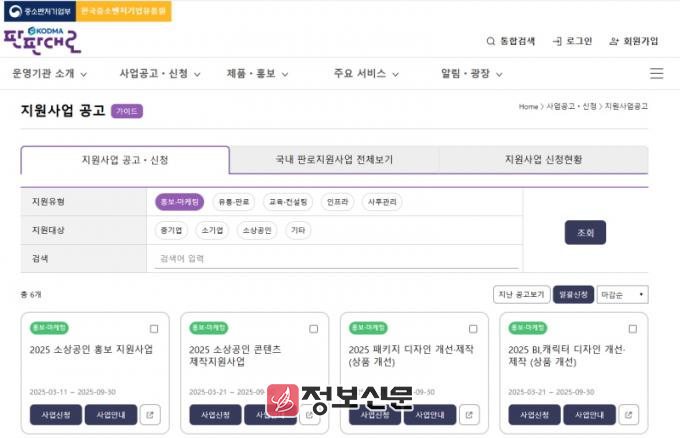
Task: Click the 판판대로 KODMA logo
Action: (x=42, y=40)
